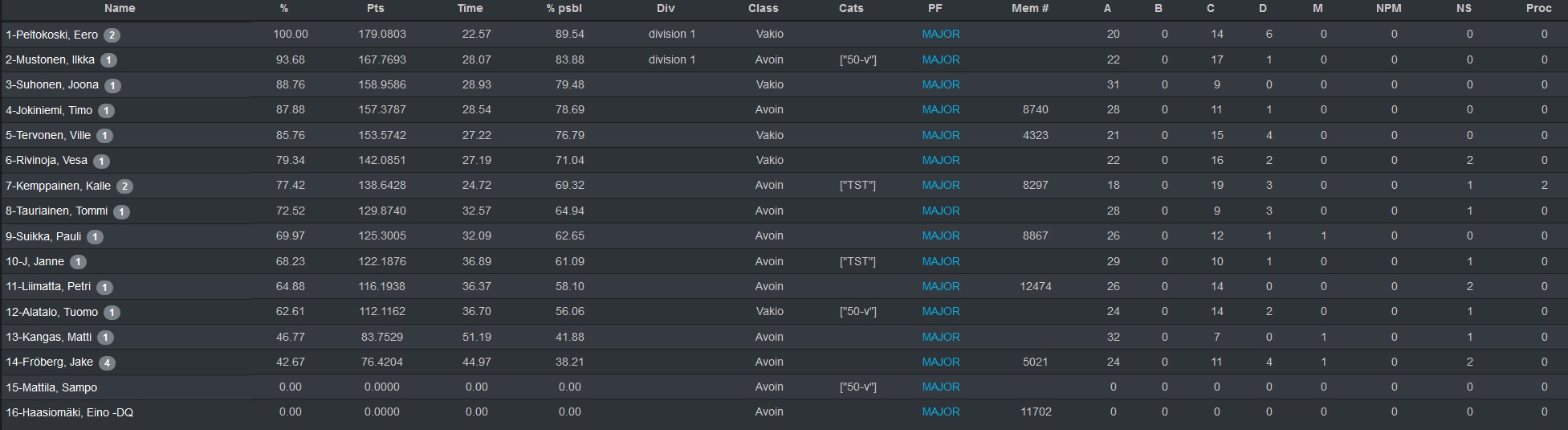
Task: Open MAJOR link in Jokiniemi, Timo row
Action: [x=941, y=110]
